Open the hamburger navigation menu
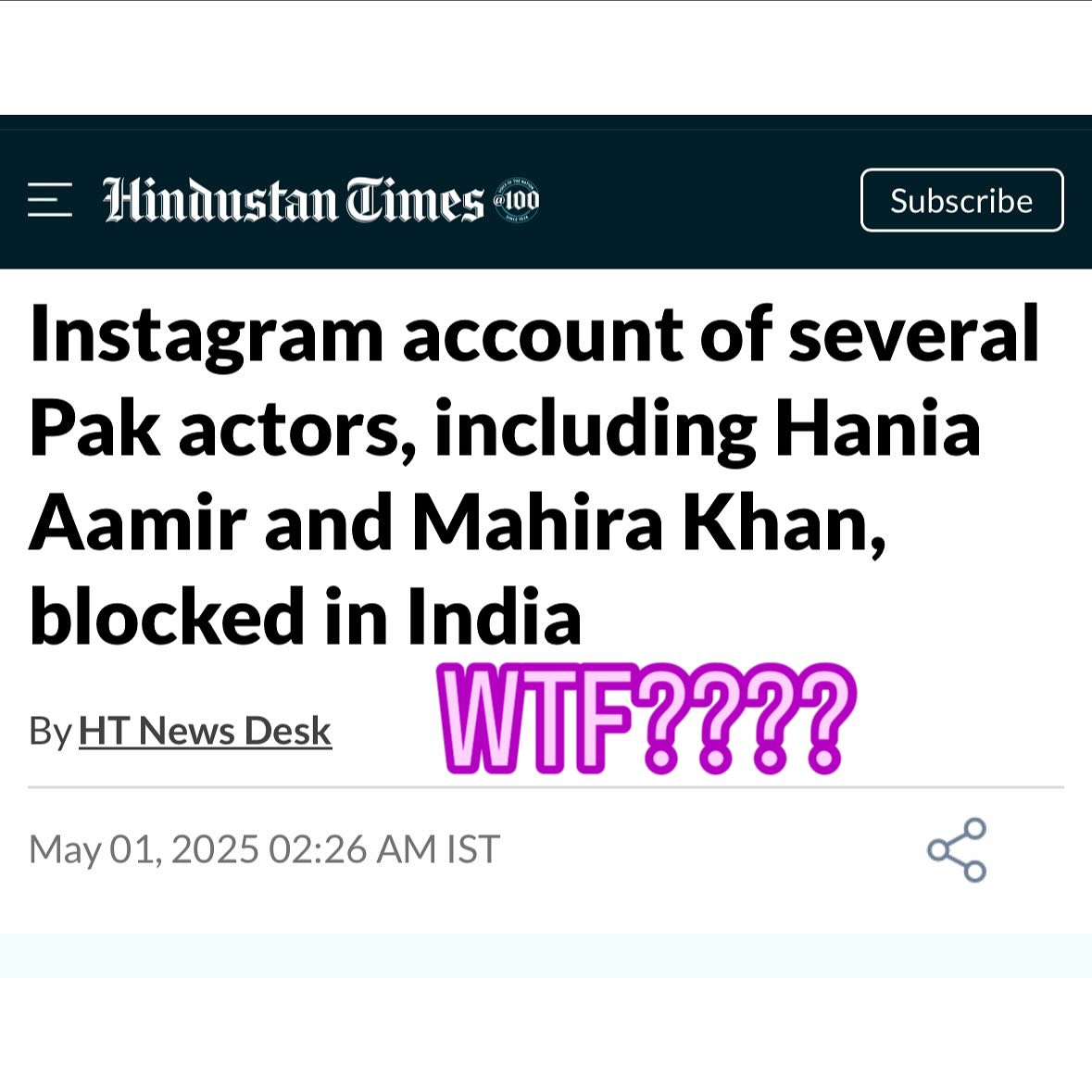Screen dimensions: 1092x1092 (x=50, y=200)
